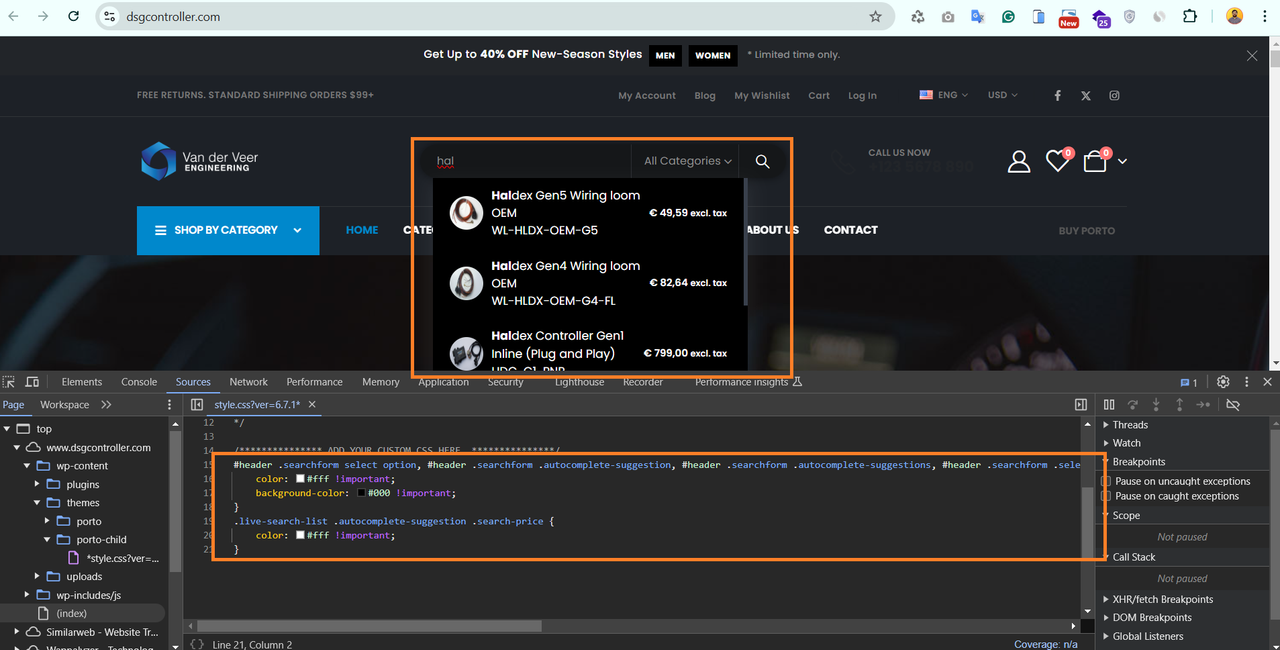Open the ENG language dropdown

(x=944, y=95)
